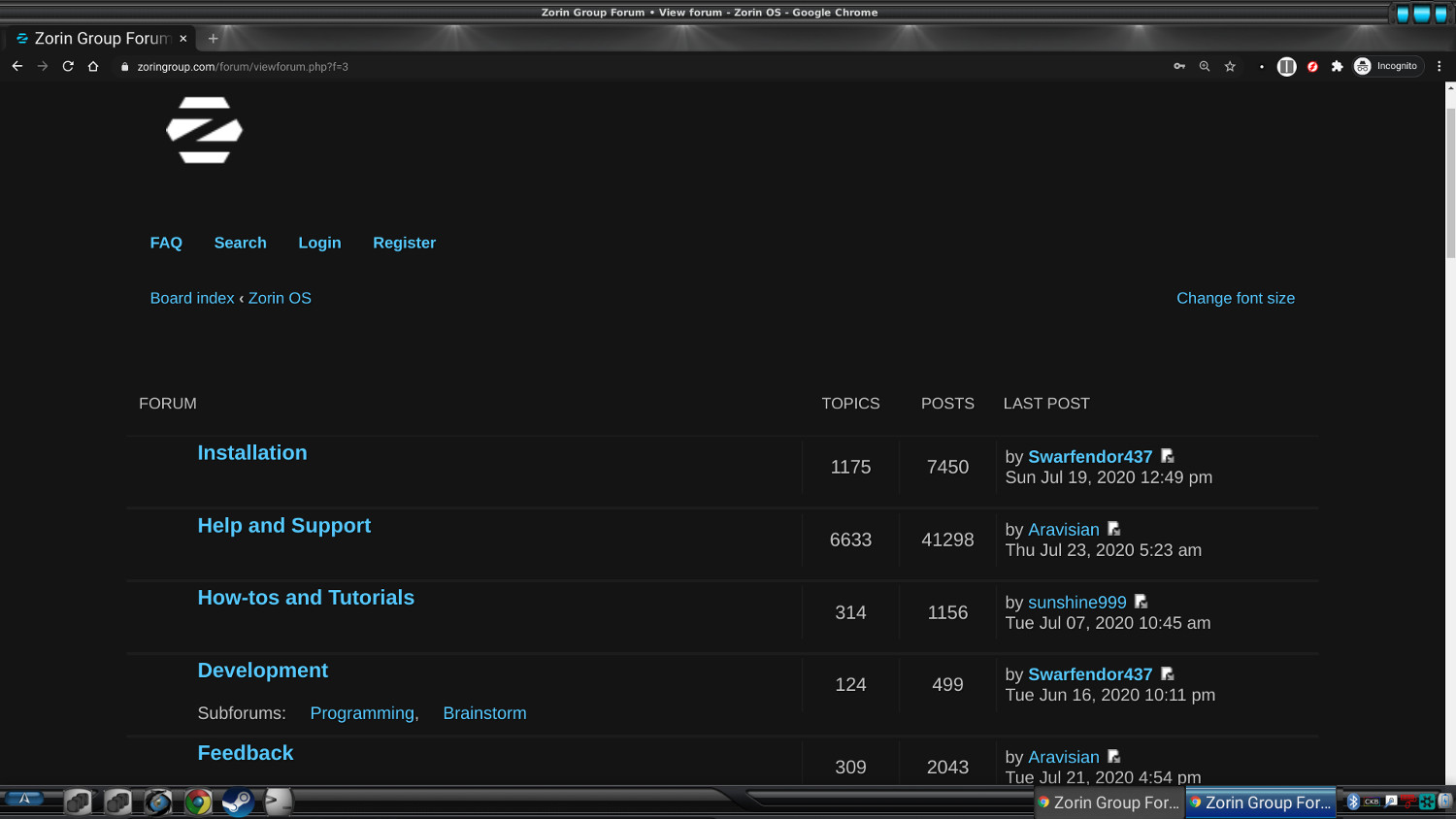
Task: Select the FAQ menu item
Action: [x=166, y=243]
